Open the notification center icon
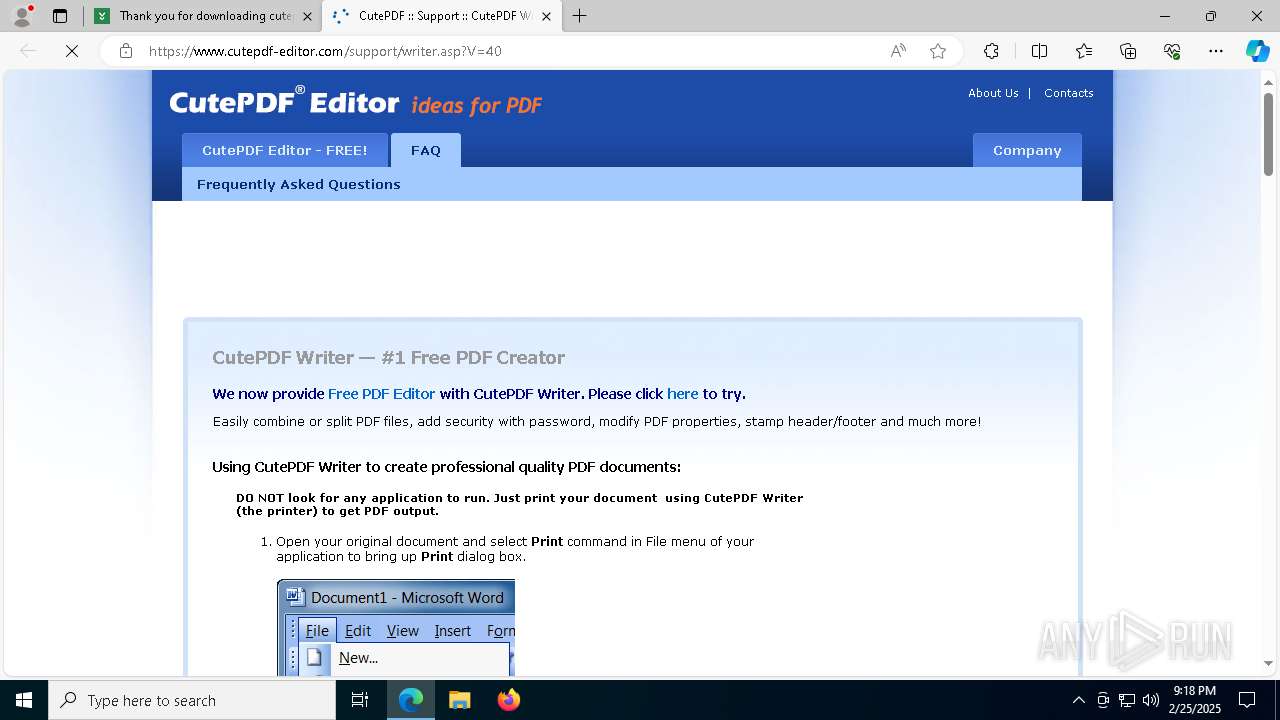The image size is (1280, 720). tap(1247, 700)
